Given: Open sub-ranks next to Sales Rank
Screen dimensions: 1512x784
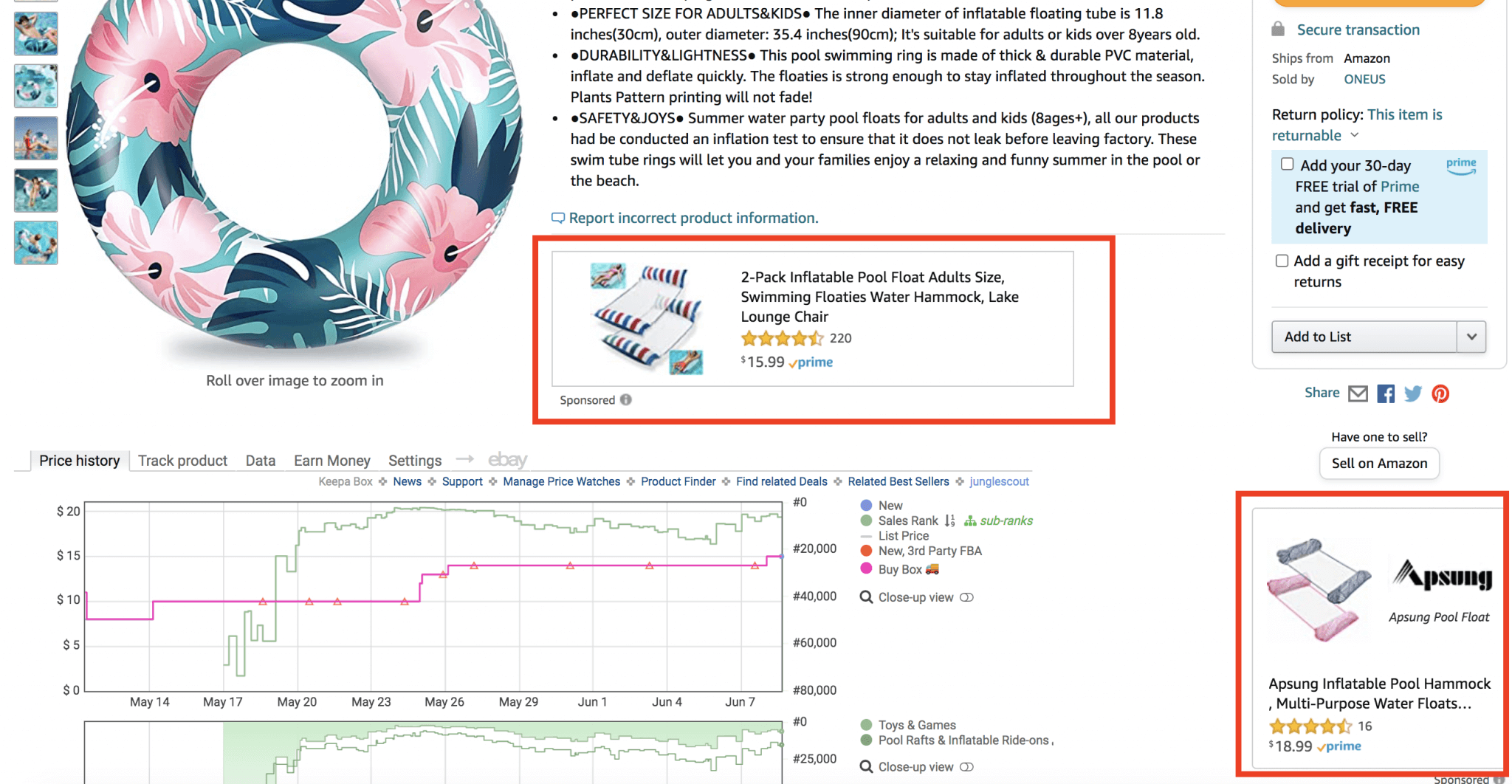Looking at the screenshot, I should (1008, 520).
